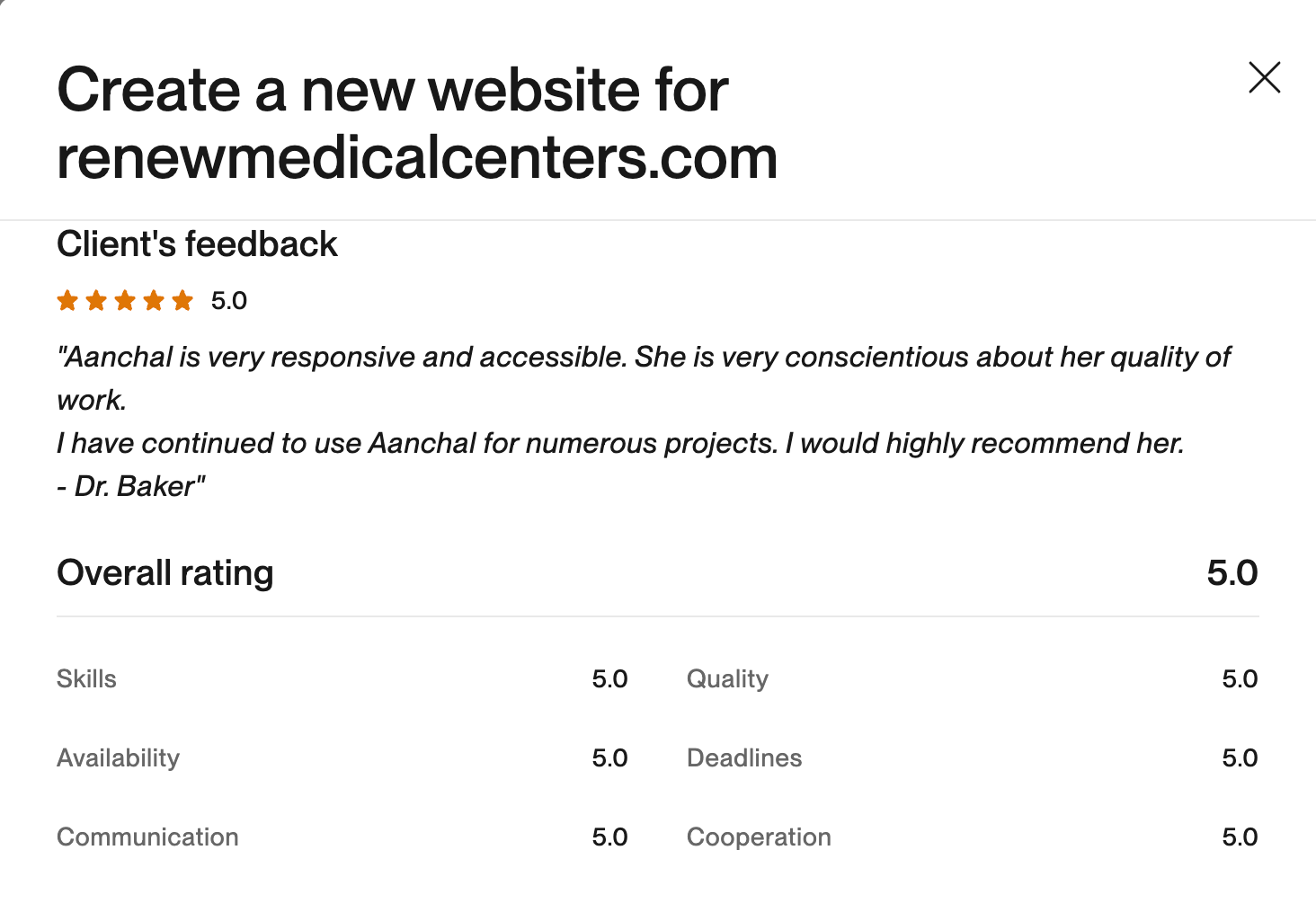This screenshot has height=912, width=1316.
Task: Close the project feedback dialog
Action: point(1264,78)
